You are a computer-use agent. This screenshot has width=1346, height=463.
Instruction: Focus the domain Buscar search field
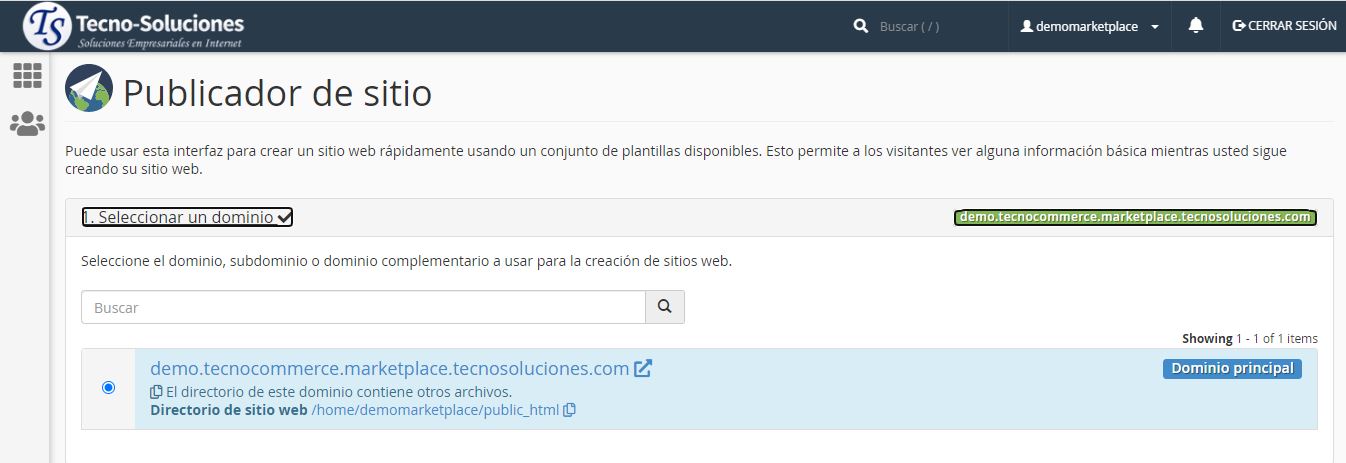tap(363, 308)
